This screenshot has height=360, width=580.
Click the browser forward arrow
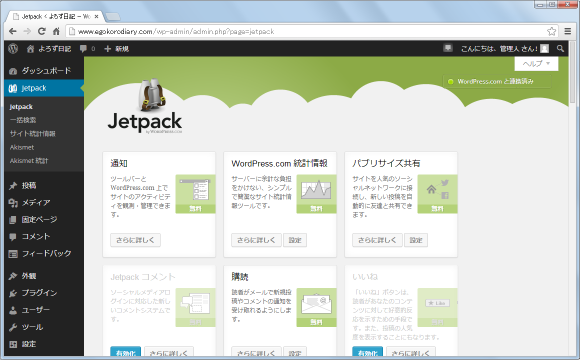point(27,31)
